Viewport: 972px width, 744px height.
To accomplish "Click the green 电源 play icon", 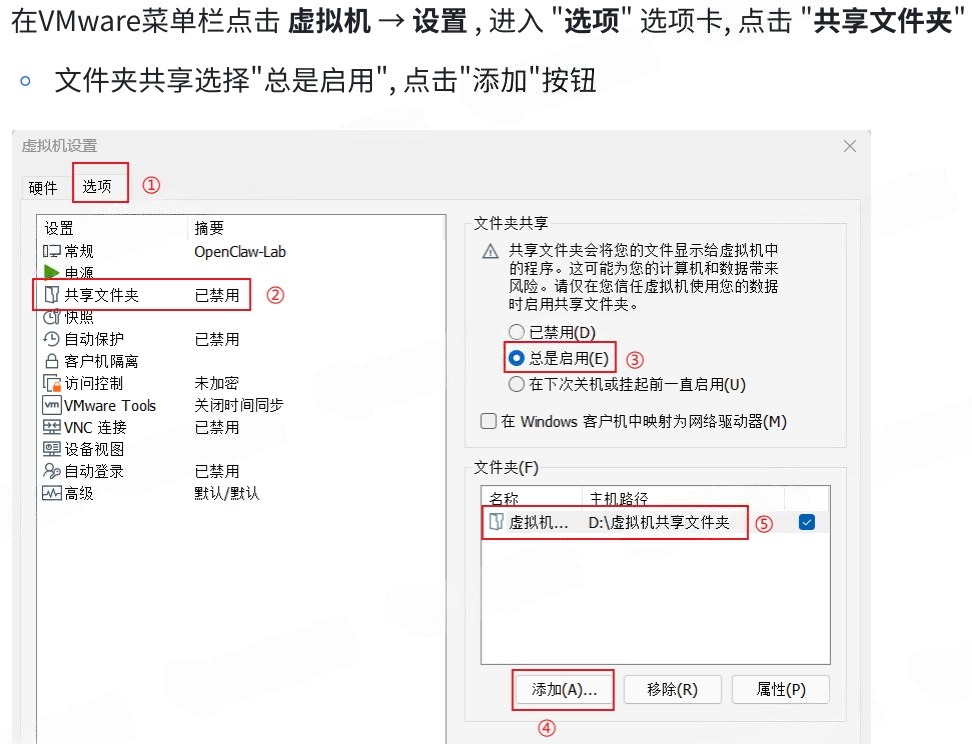I will point(52,272).
